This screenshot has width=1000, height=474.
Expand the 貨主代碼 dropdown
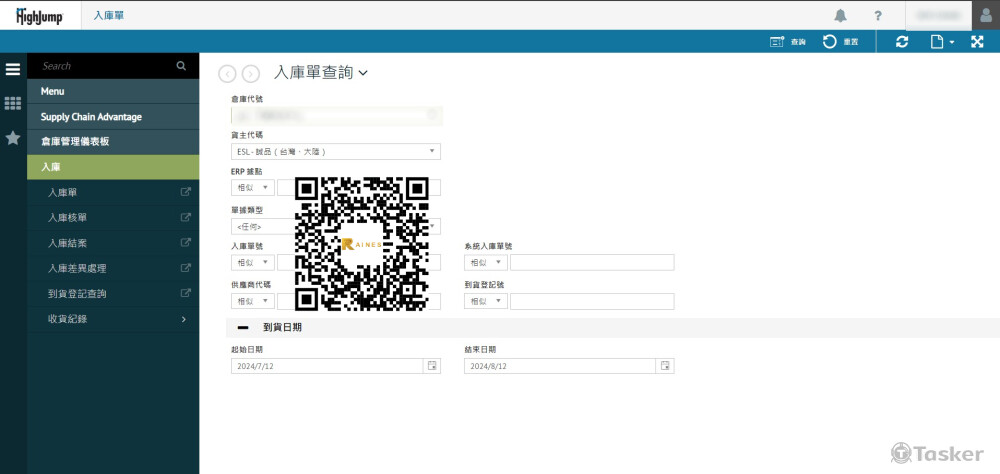point(432,152)
